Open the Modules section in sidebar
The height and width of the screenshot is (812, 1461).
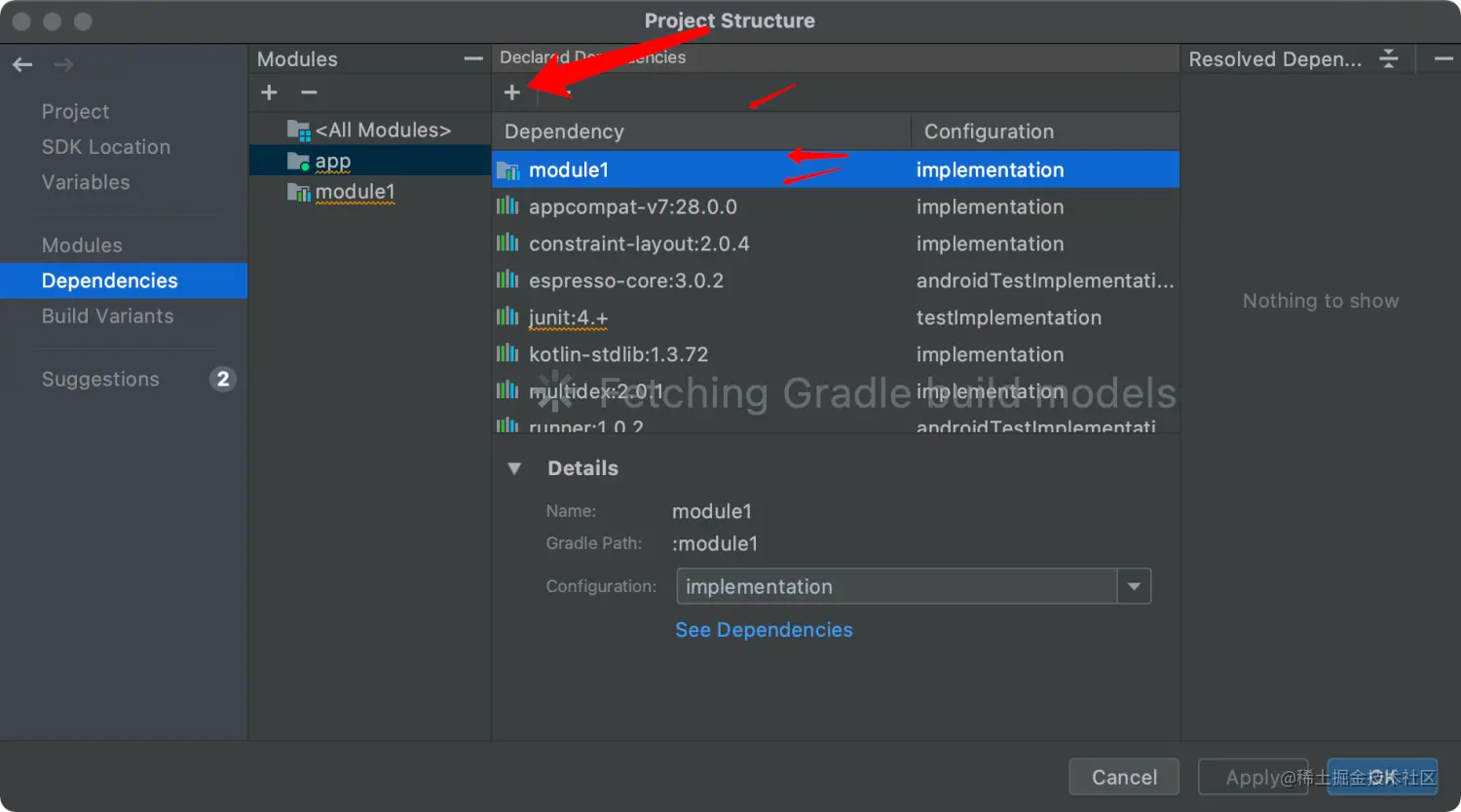click(x=82, y=245)
